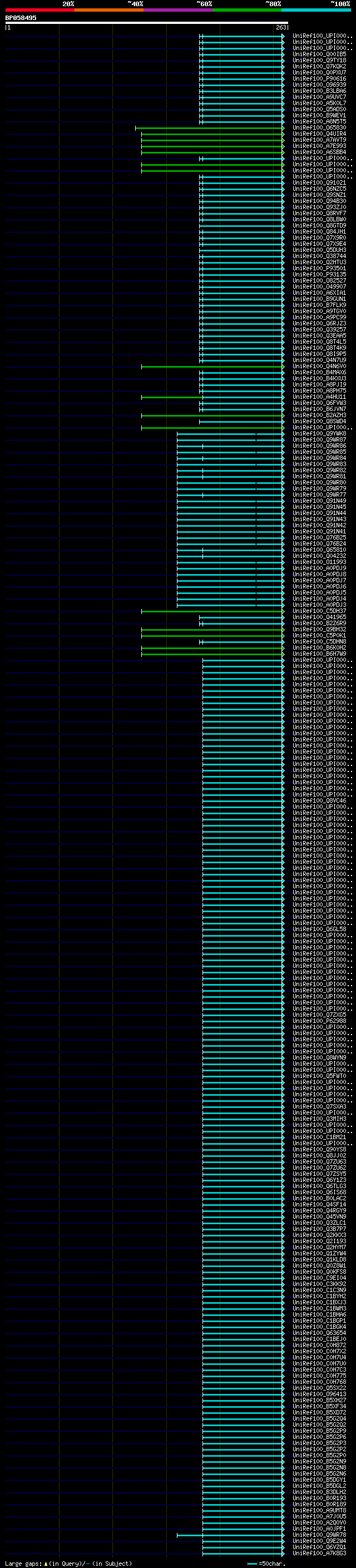Select the label UniRef100_Q91N41
This screenshot has width=356, height=1568.
click(x=319, y=531)
